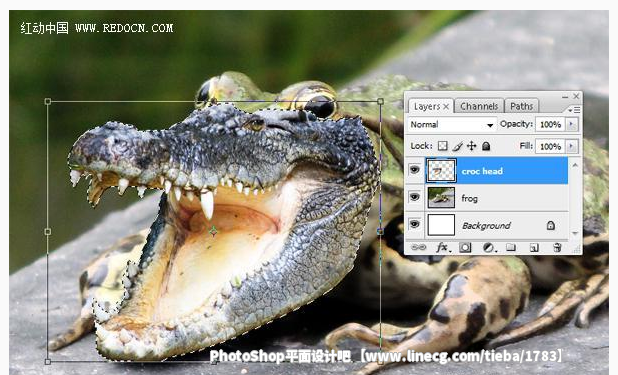Delete layer with trash icon
Screen dimensions: 618x375
coord(557,247)
